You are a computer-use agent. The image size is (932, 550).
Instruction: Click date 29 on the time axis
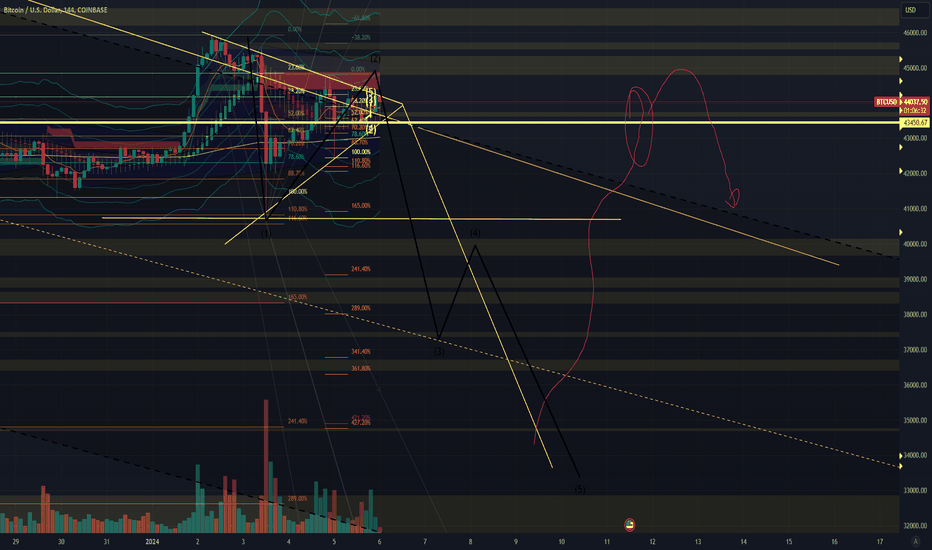tap(15, 542)
